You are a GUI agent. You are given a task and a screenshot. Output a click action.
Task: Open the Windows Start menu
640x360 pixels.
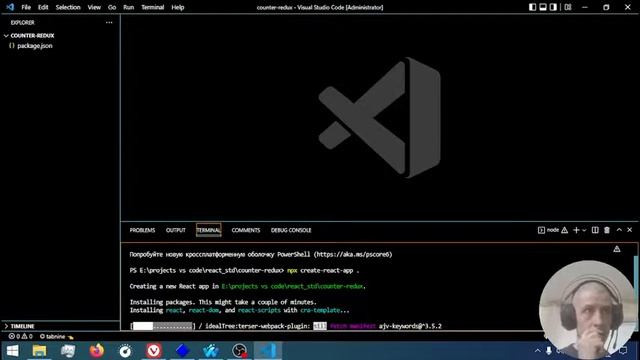point(13,351)
